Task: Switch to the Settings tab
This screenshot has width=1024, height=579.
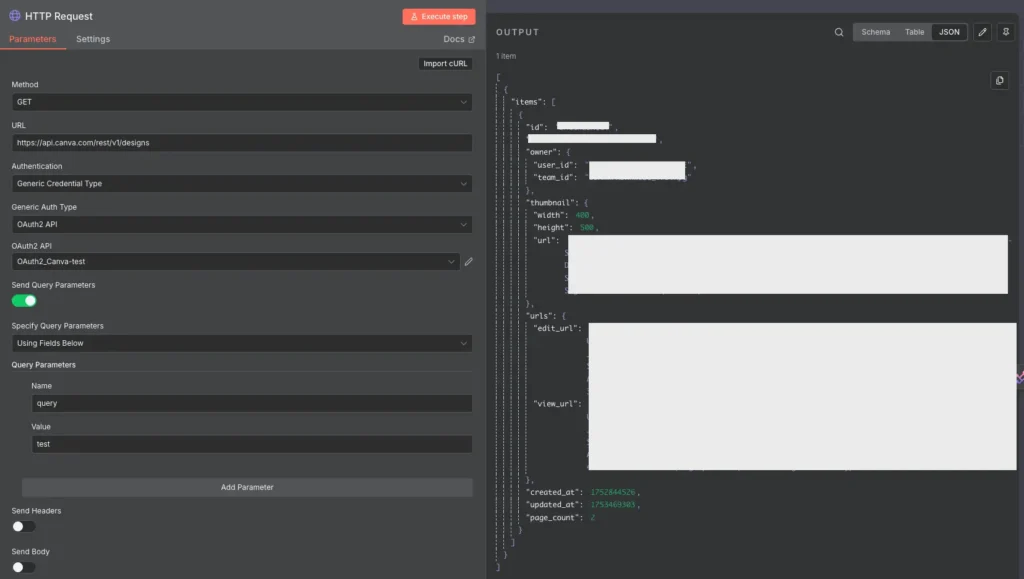Action: point(93,39)
